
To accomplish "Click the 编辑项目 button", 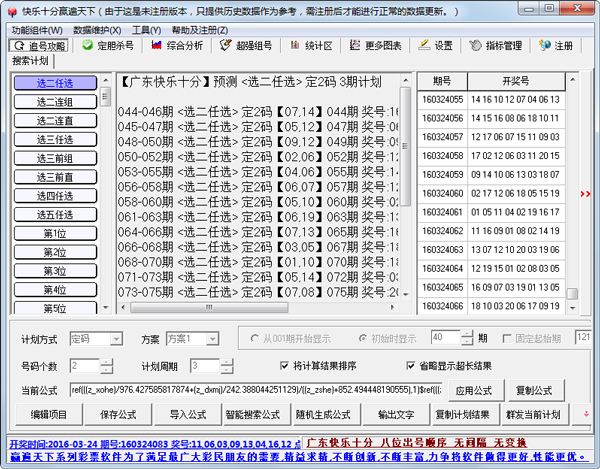I will (x=49, y=414).
